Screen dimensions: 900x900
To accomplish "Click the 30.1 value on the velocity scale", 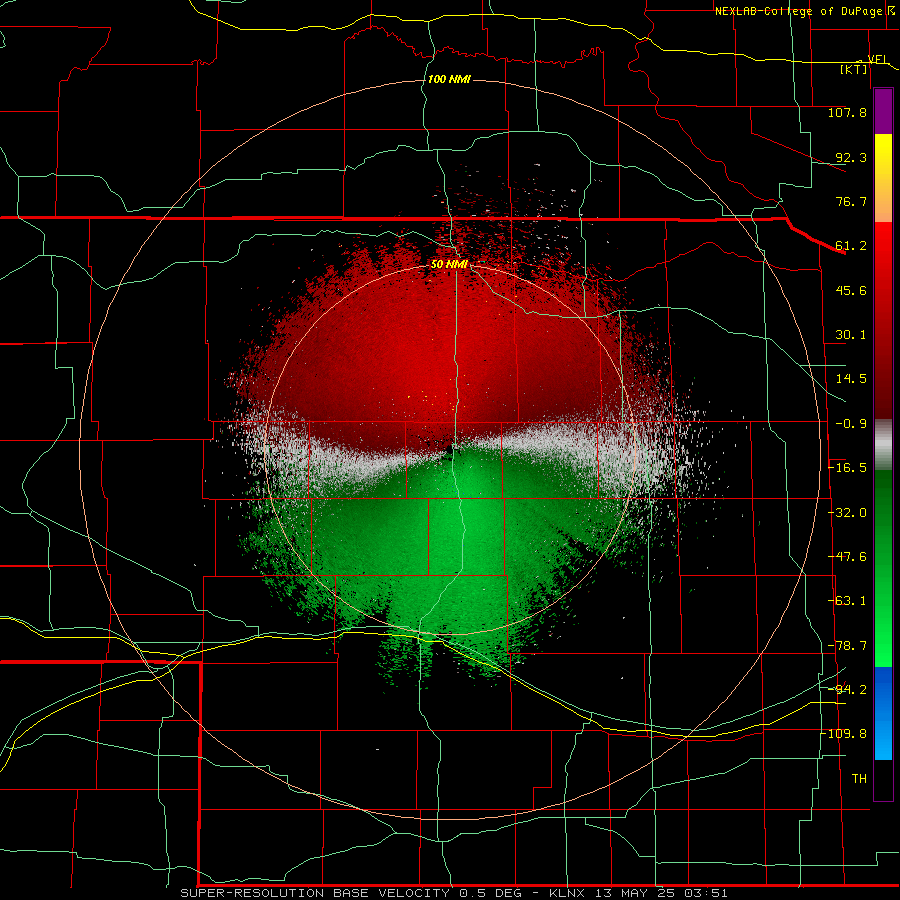I will 851,335.
